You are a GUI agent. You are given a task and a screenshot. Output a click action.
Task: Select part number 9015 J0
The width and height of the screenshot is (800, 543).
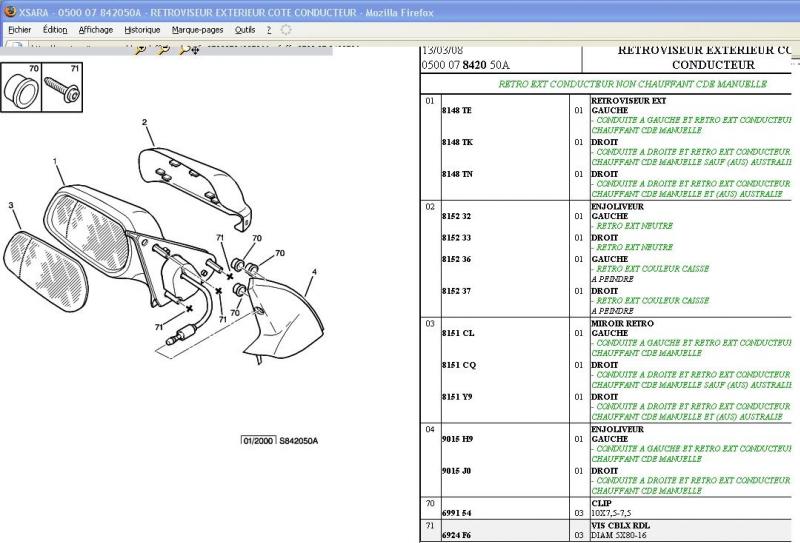456,471
